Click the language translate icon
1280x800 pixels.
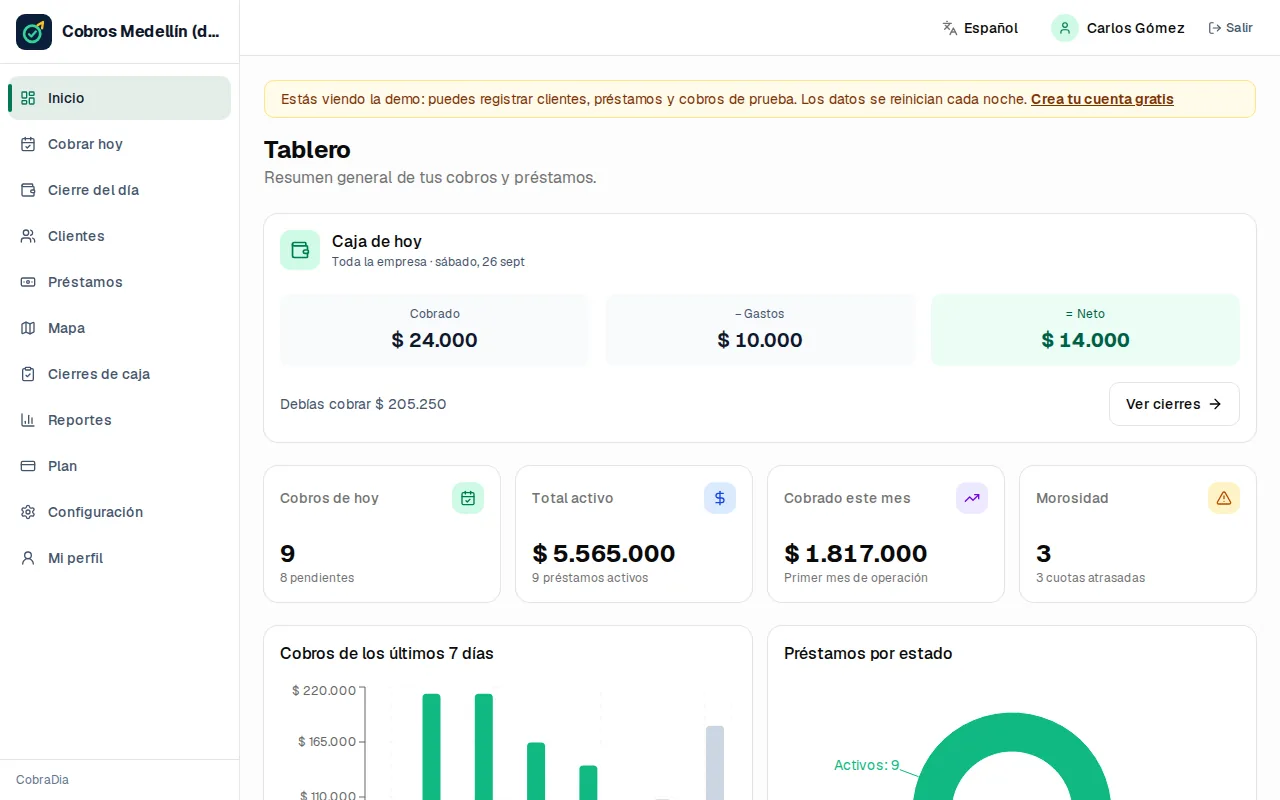(x=950, y=28)
